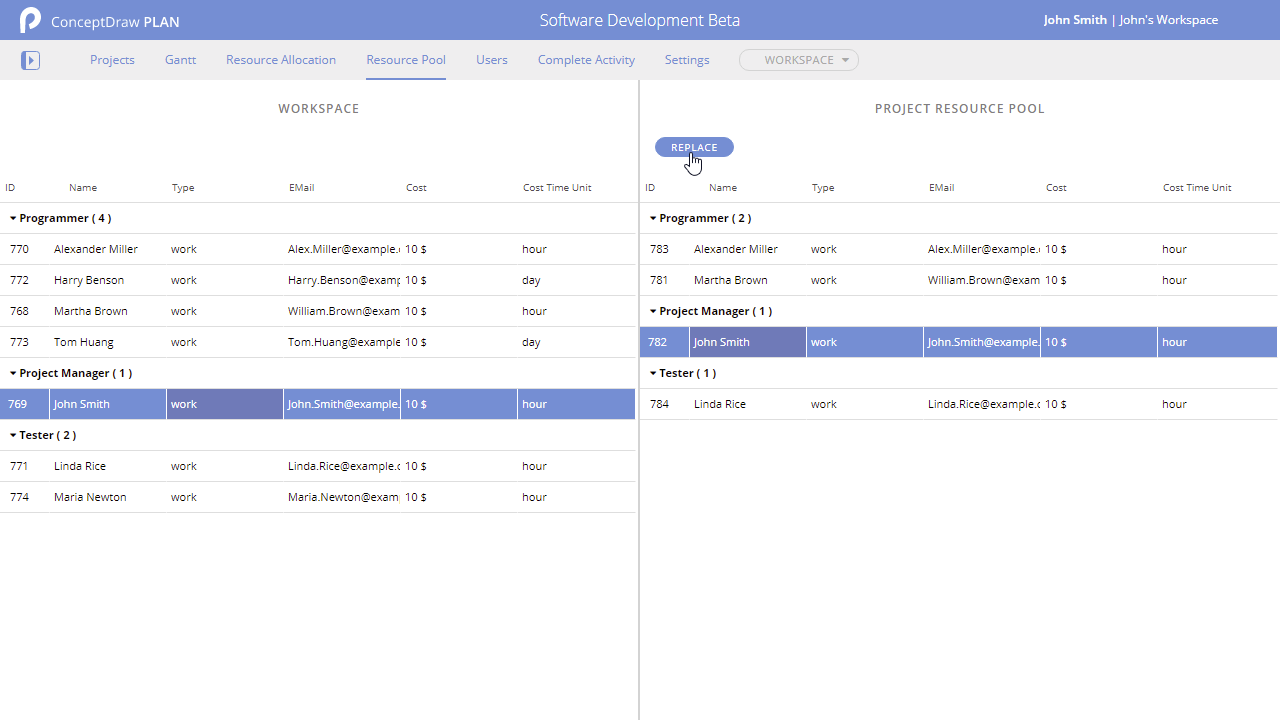The height and width of the screenshot is (720, 1280).
Task: Select Maria Newton in the workspace list
Action: pos(90,497)
